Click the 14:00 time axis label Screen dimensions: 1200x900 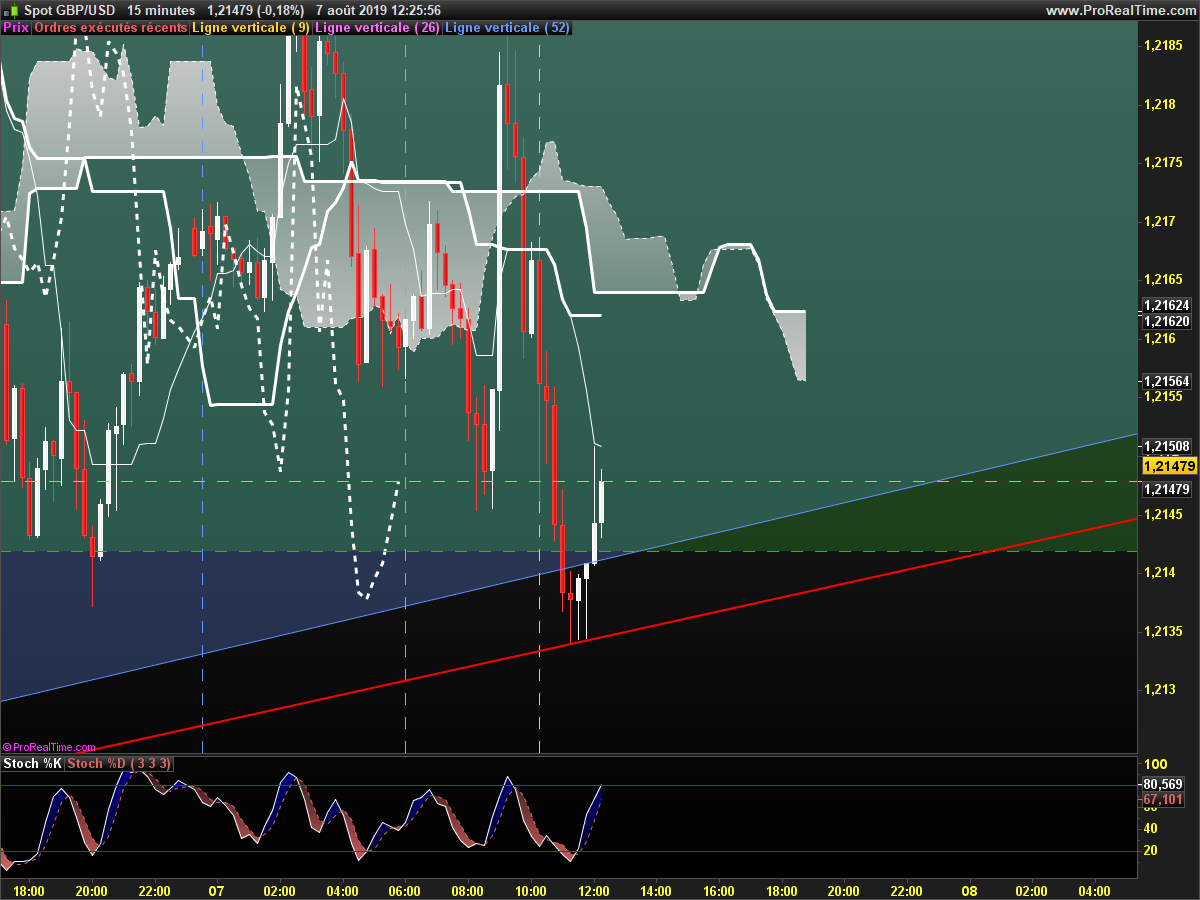click(x=656, y=891)
